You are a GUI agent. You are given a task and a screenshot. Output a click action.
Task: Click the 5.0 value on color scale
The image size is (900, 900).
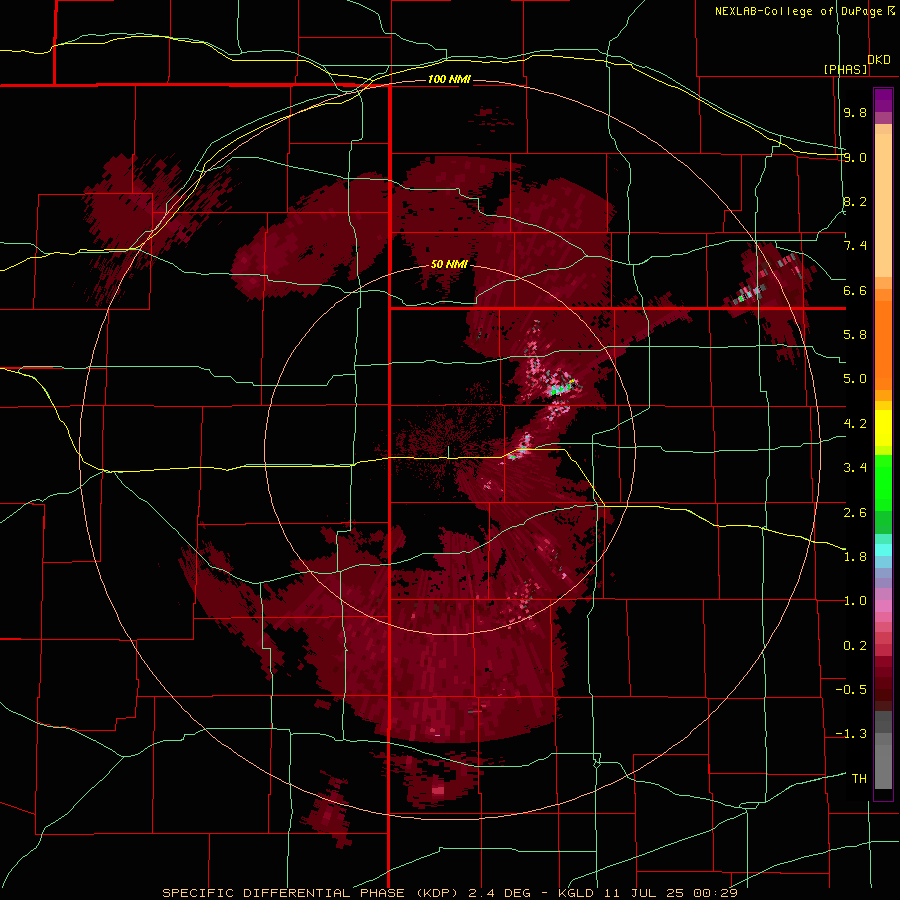coord(855,379)
